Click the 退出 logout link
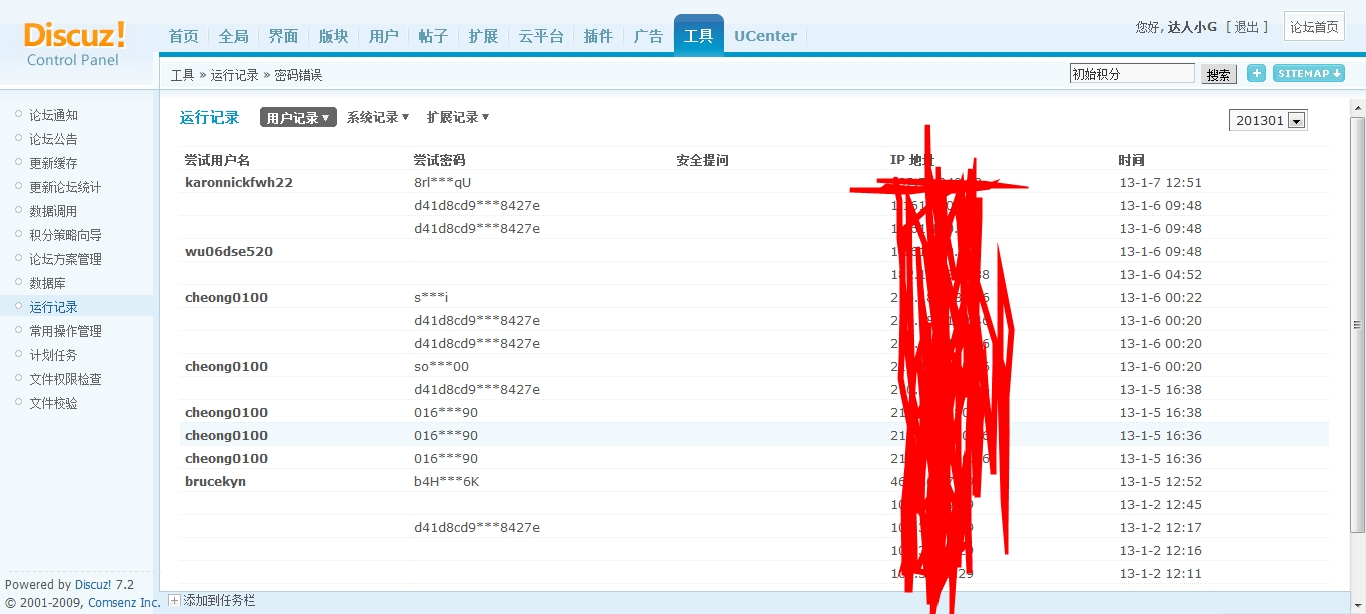Screen dimensions: 1366x614 point(1246,27)
